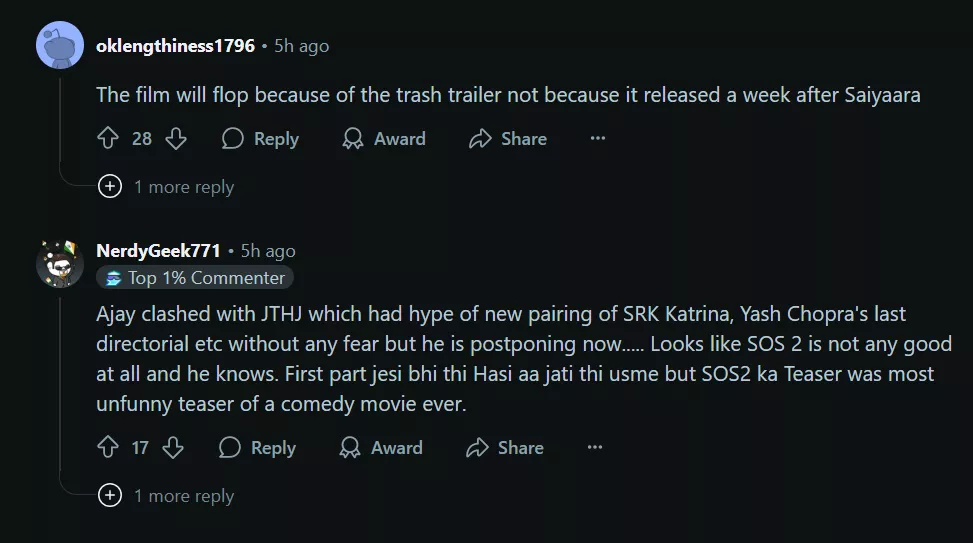Screen dimensions: 973x543
Task: Click the 5h ago timestamp on NerdyGeek771's comment
Action: click(268, 251)
